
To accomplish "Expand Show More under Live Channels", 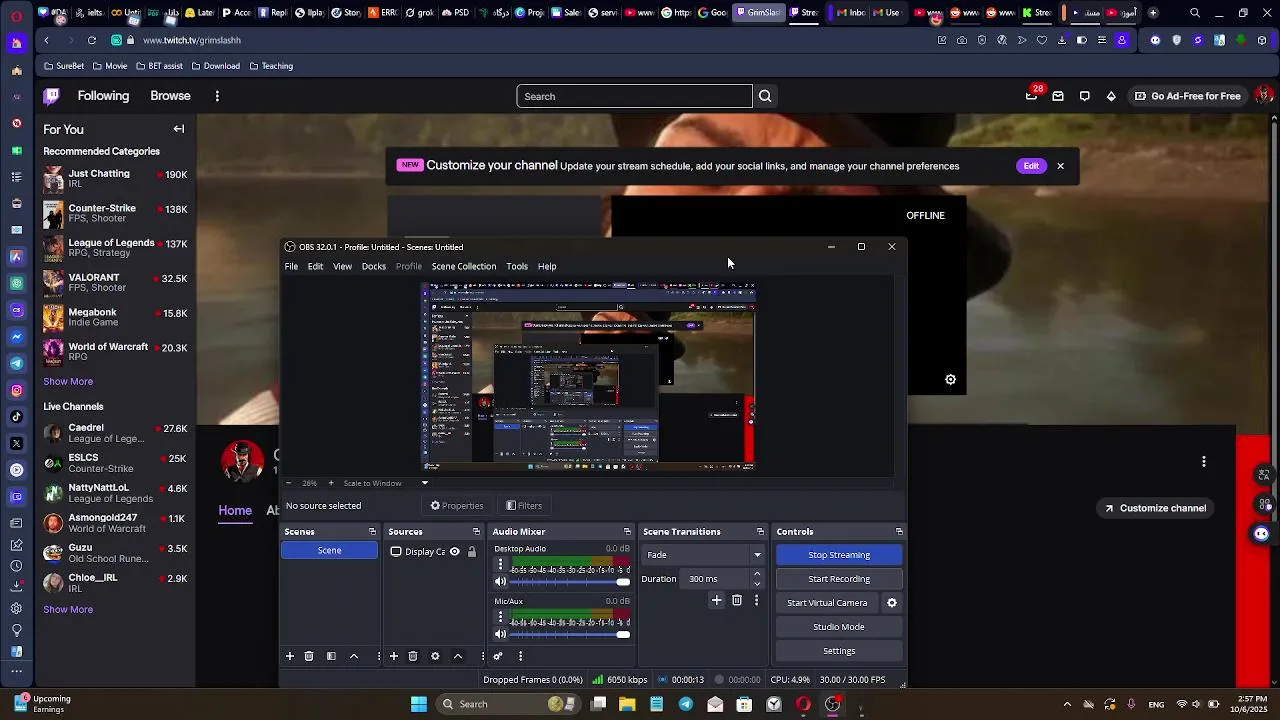I will click(68, 609).
